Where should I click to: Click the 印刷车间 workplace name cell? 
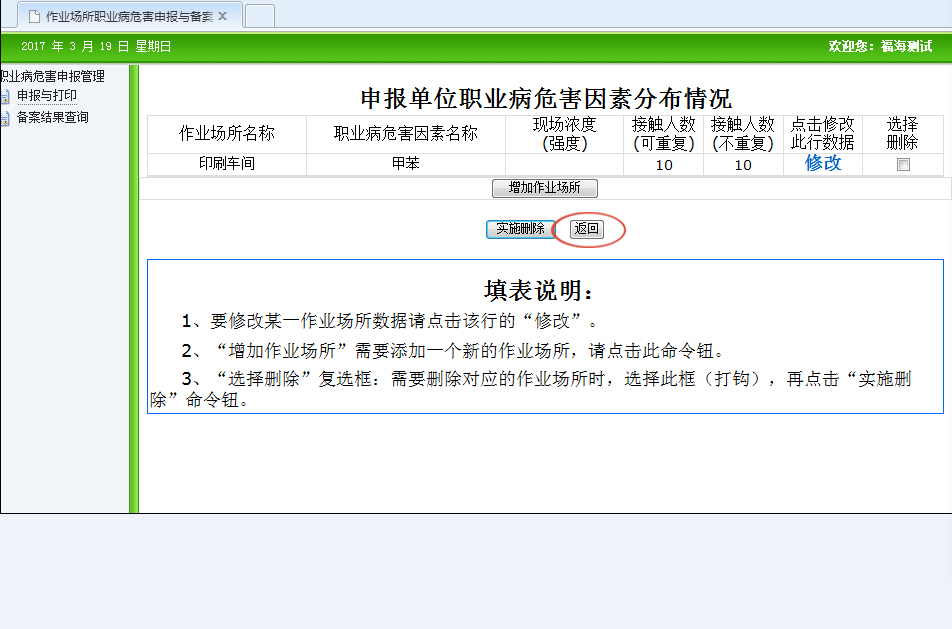pyautogui.click(x=227, y=164)
